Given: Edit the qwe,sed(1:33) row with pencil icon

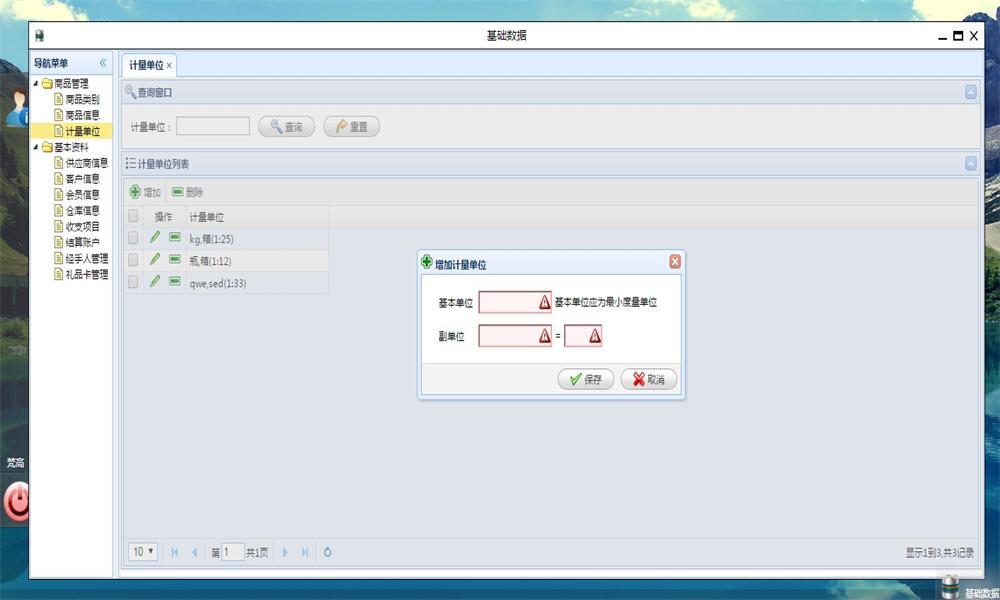Looking at the screenshot, I should (155, 281).
